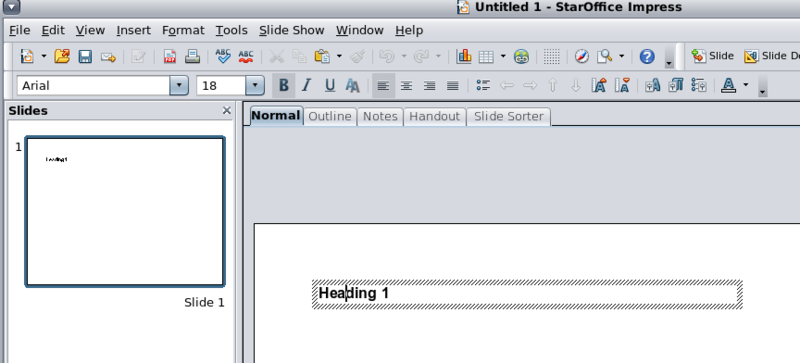Image resolution: width=800 pixels, height=363 pixels.
Task: Open the Insert menu
Action: [x=133, y=30]
